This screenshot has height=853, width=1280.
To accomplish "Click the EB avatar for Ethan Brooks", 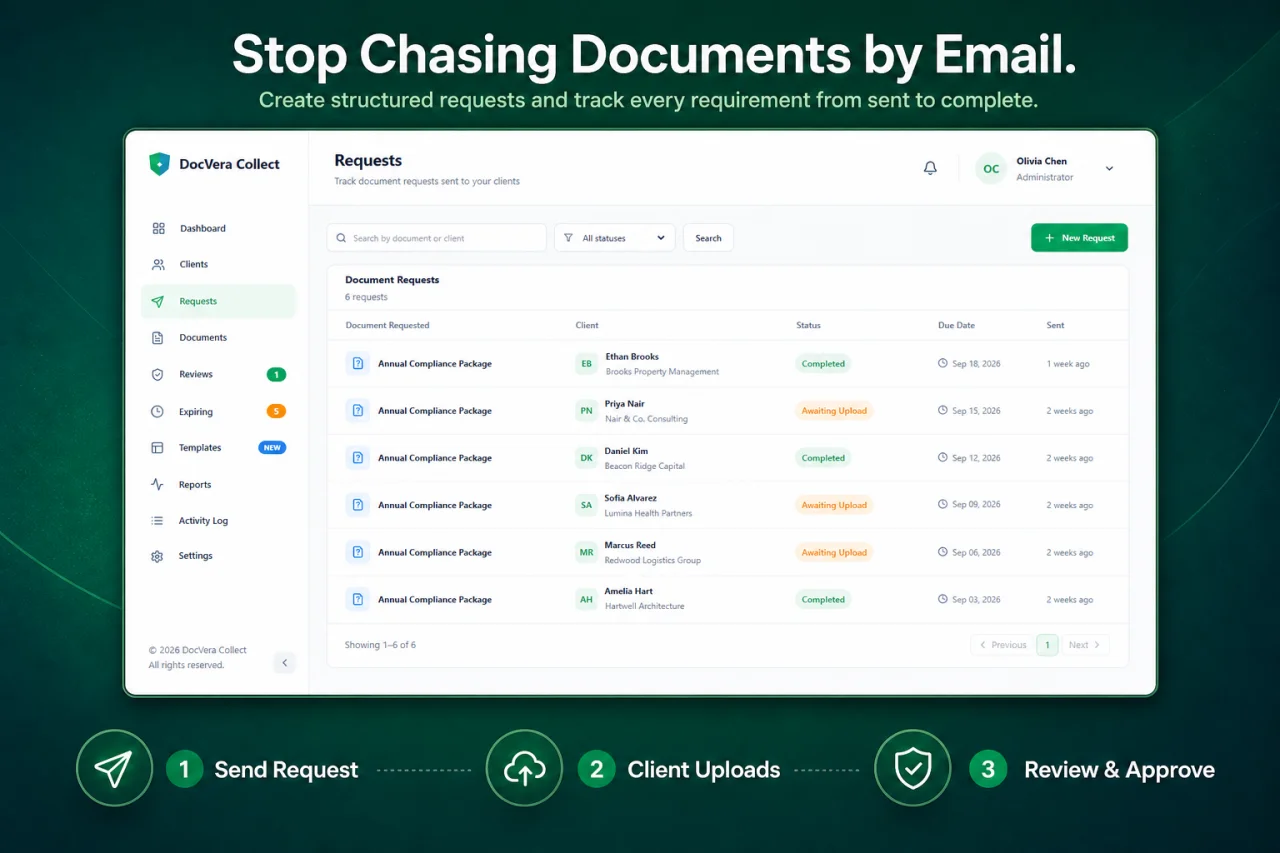I will tap(586, 364).
